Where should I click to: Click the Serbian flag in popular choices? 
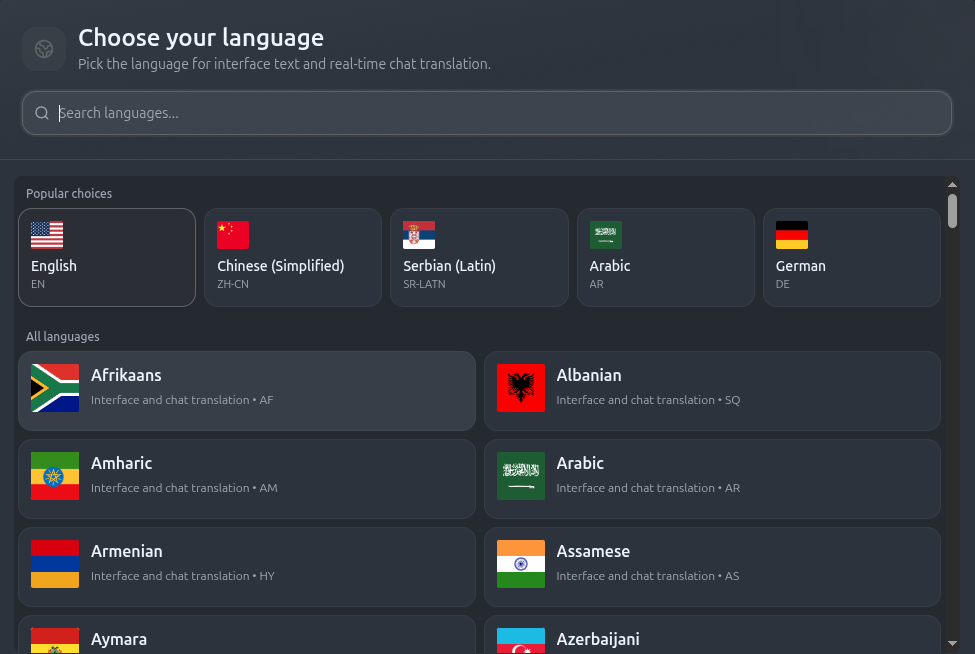tap(419, 235)
